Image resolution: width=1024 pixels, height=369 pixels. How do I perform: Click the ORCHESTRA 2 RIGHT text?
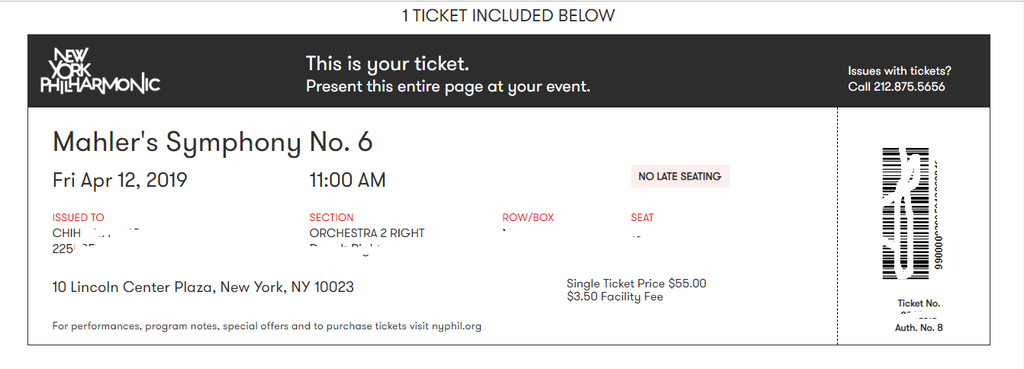click(x=366, y=233)
